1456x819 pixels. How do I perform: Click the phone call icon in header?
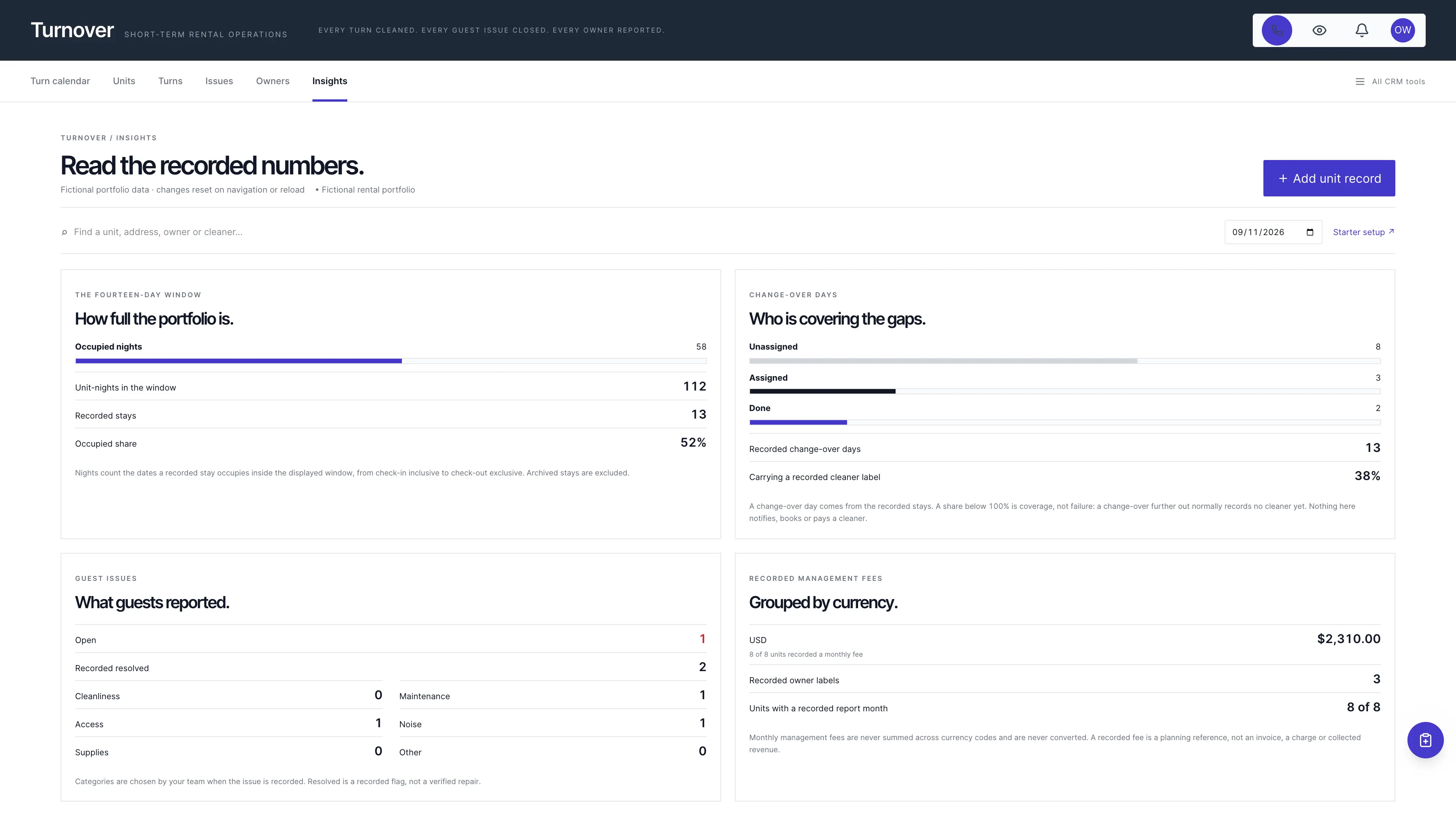1276,30
